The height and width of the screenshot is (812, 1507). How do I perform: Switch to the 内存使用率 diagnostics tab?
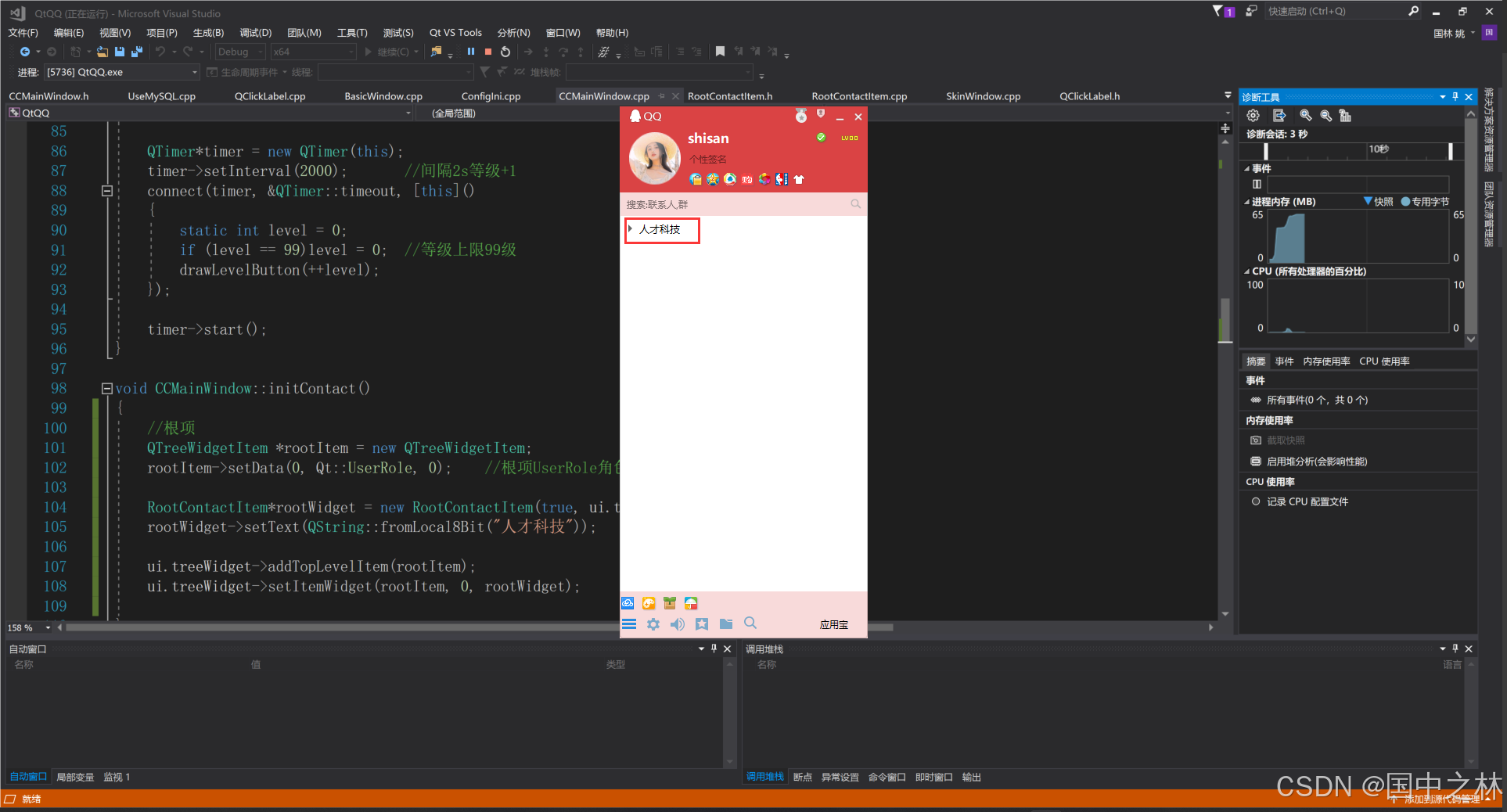click(x=1326, y=361)
